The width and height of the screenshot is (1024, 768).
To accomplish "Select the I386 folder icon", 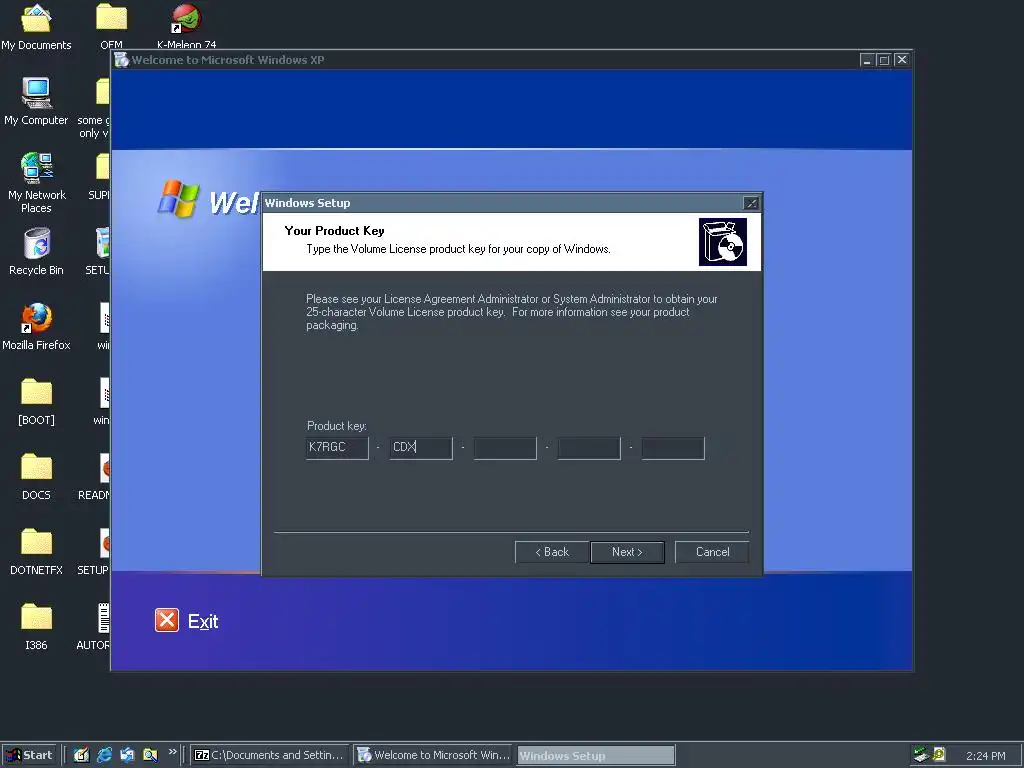I will tap(36, 627).
